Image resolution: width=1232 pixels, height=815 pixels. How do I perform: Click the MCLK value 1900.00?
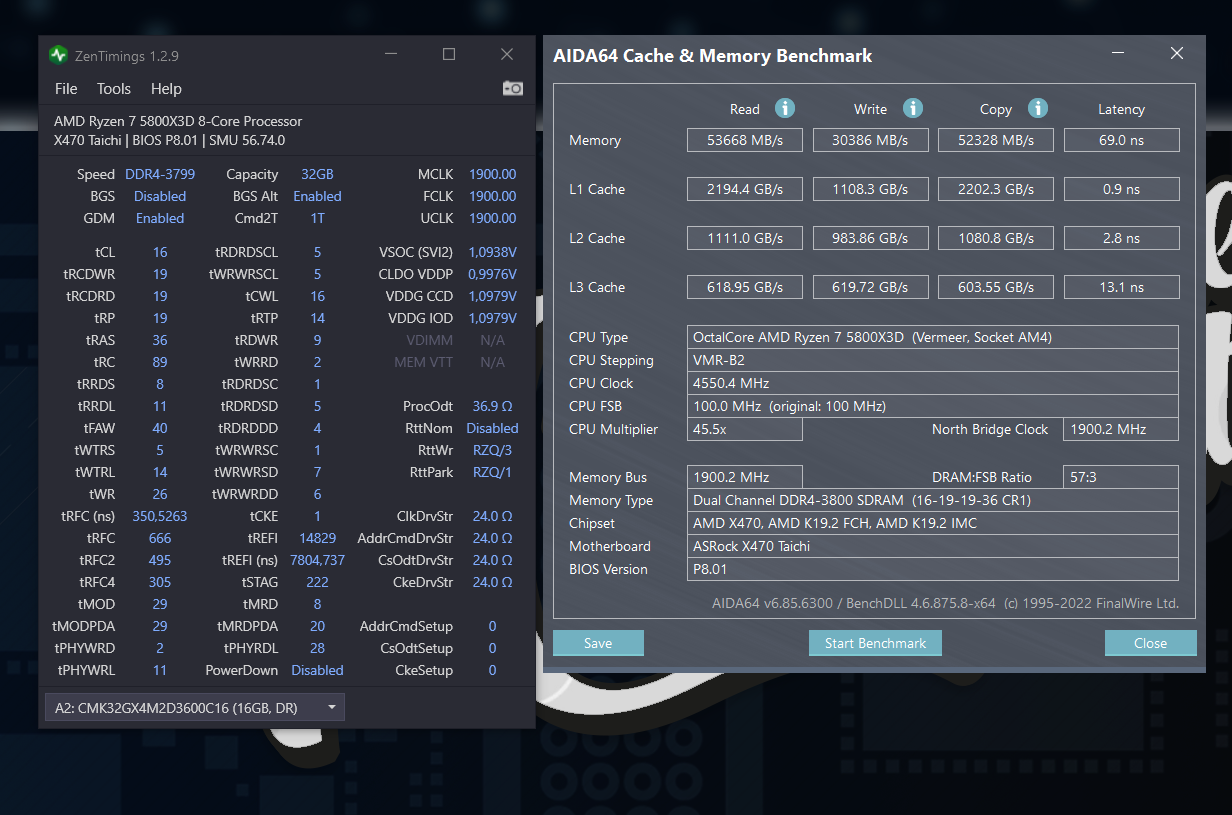click(x=493, y=174)
